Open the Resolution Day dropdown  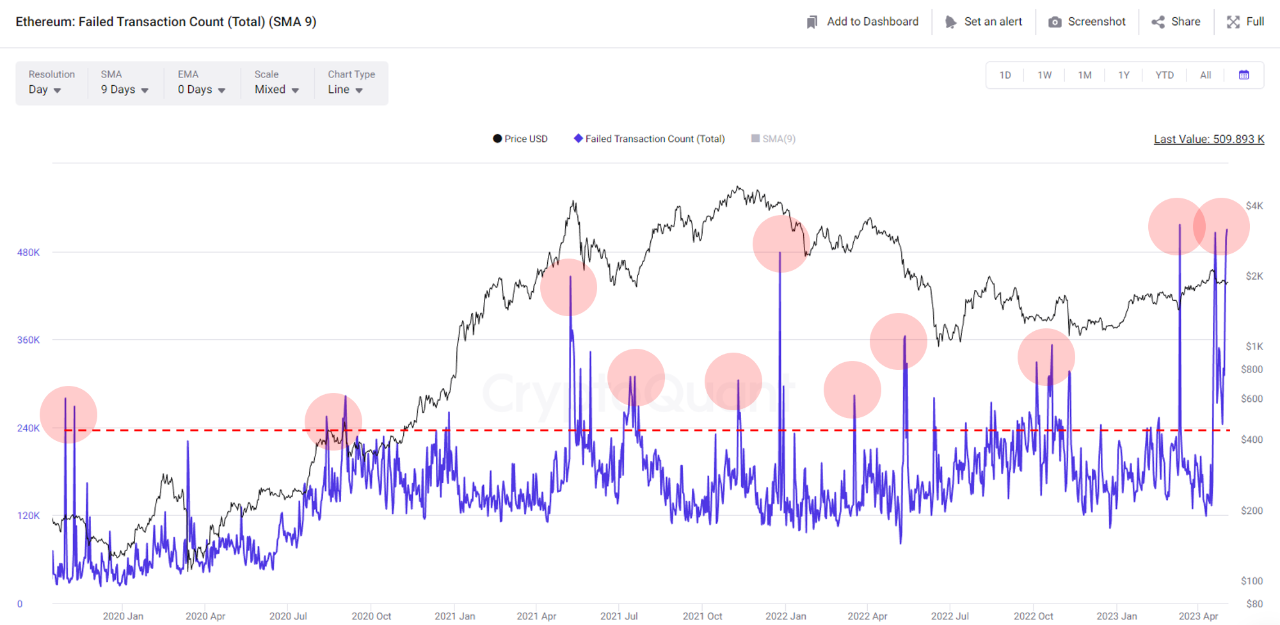click(45, 90)
